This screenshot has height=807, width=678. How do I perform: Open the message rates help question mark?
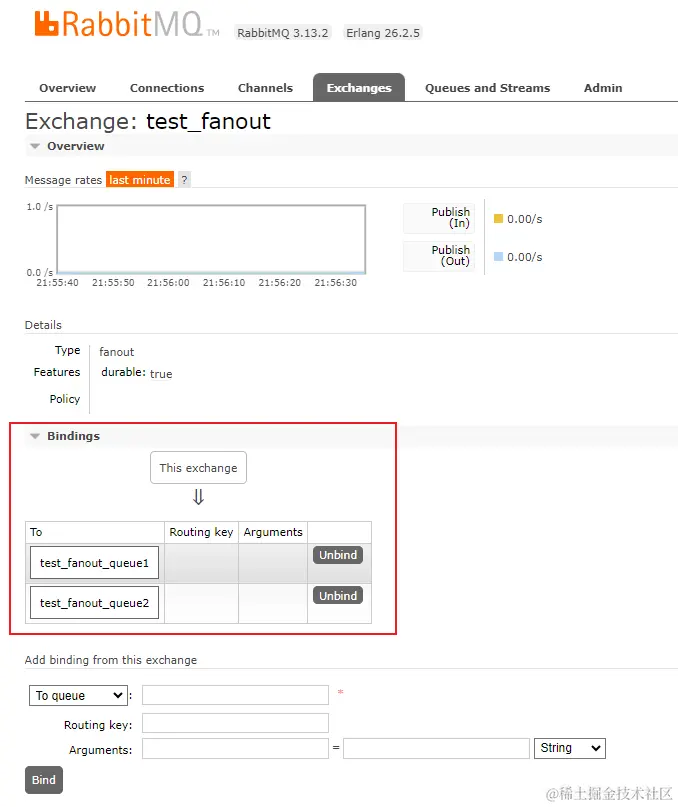(184, 180)
